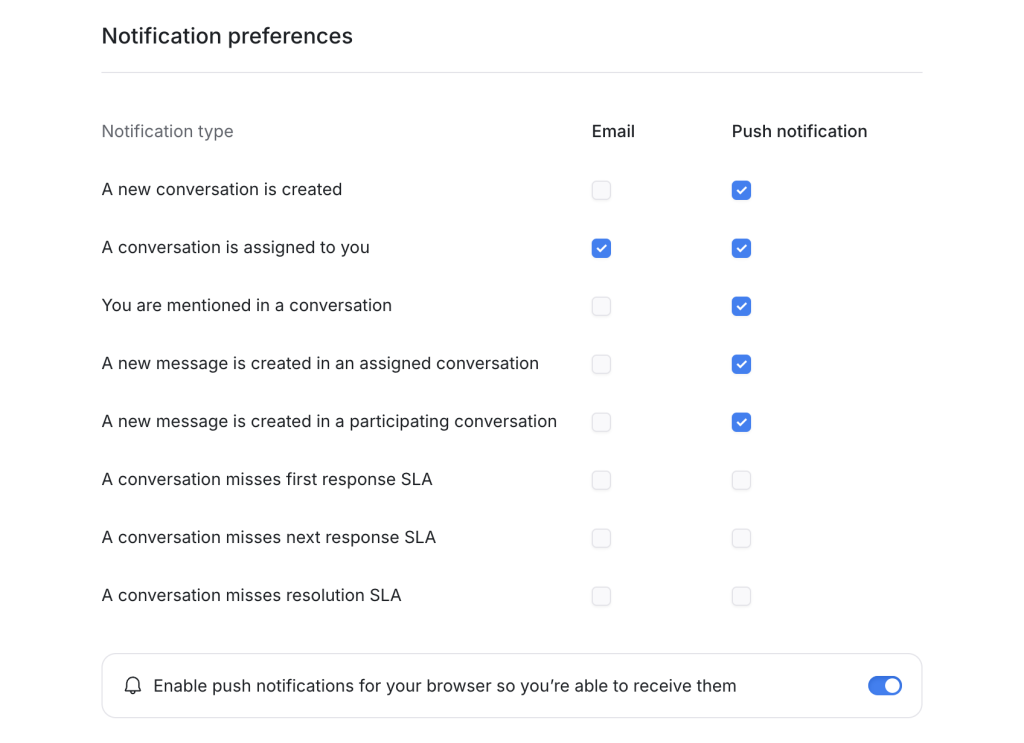Turn off browser push notifications toggle
Viewport: 1024px width, 743px height.
pos(884,686)
